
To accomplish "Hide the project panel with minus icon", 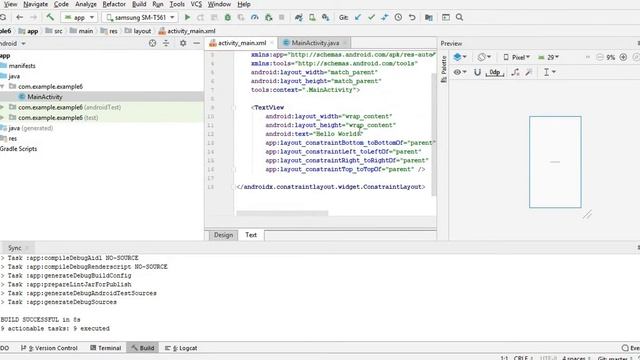I will (x=196, y=43).
